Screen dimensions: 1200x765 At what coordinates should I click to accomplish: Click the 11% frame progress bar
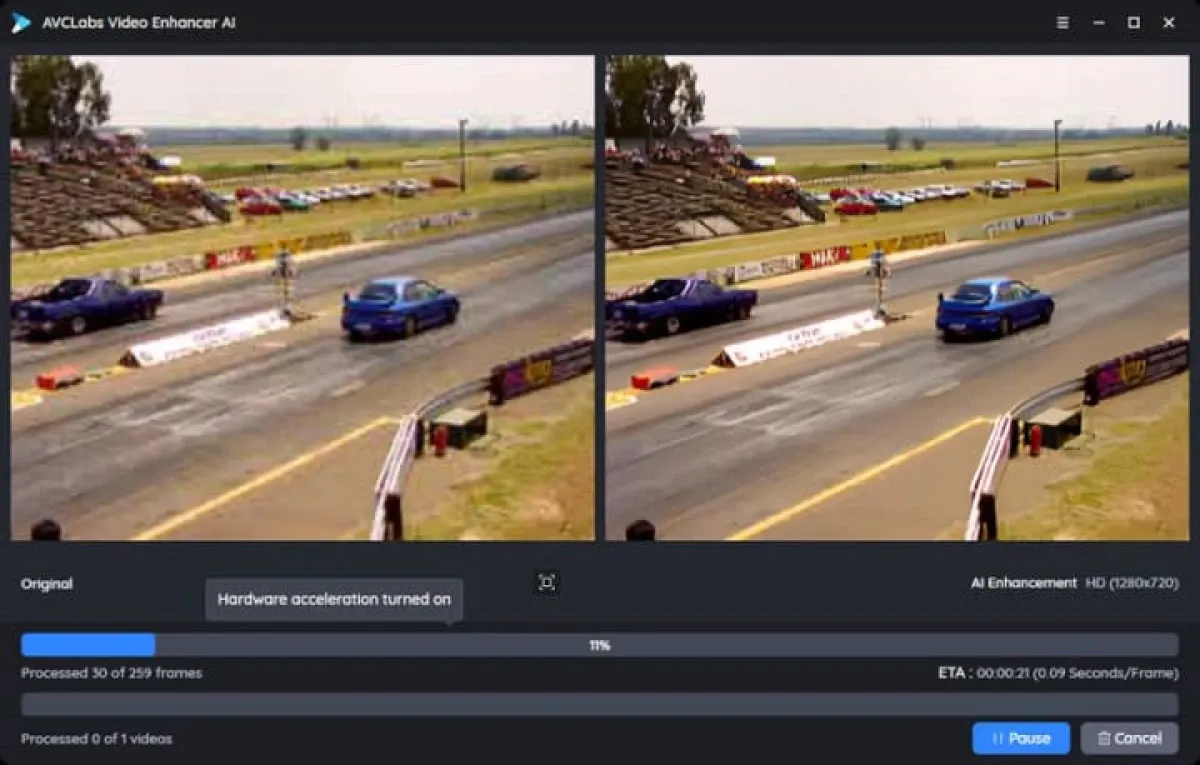(600, 644)
